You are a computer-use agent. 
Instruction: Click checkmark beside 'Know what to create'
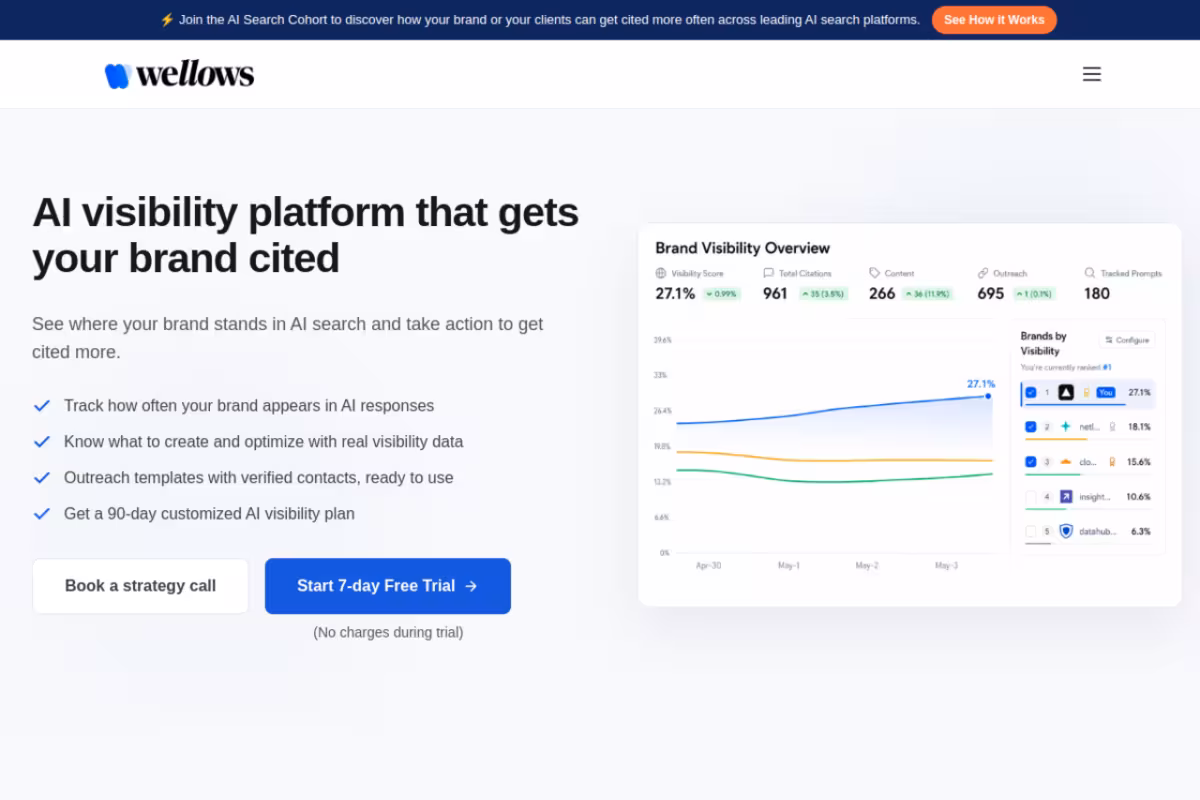coord(42,442)
